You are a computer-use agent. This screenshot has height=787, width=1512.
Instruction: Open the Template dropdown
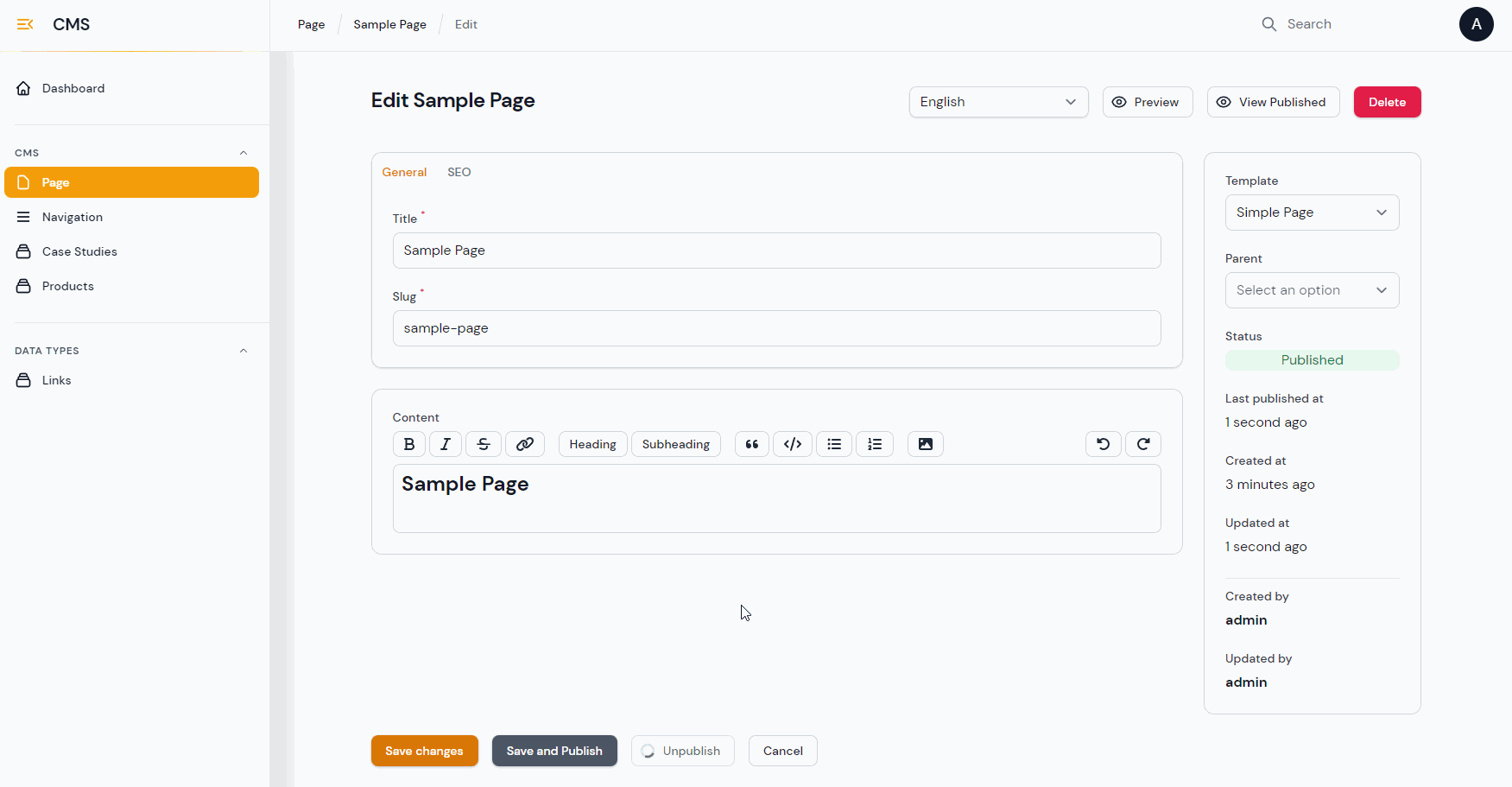[1313, 213]
